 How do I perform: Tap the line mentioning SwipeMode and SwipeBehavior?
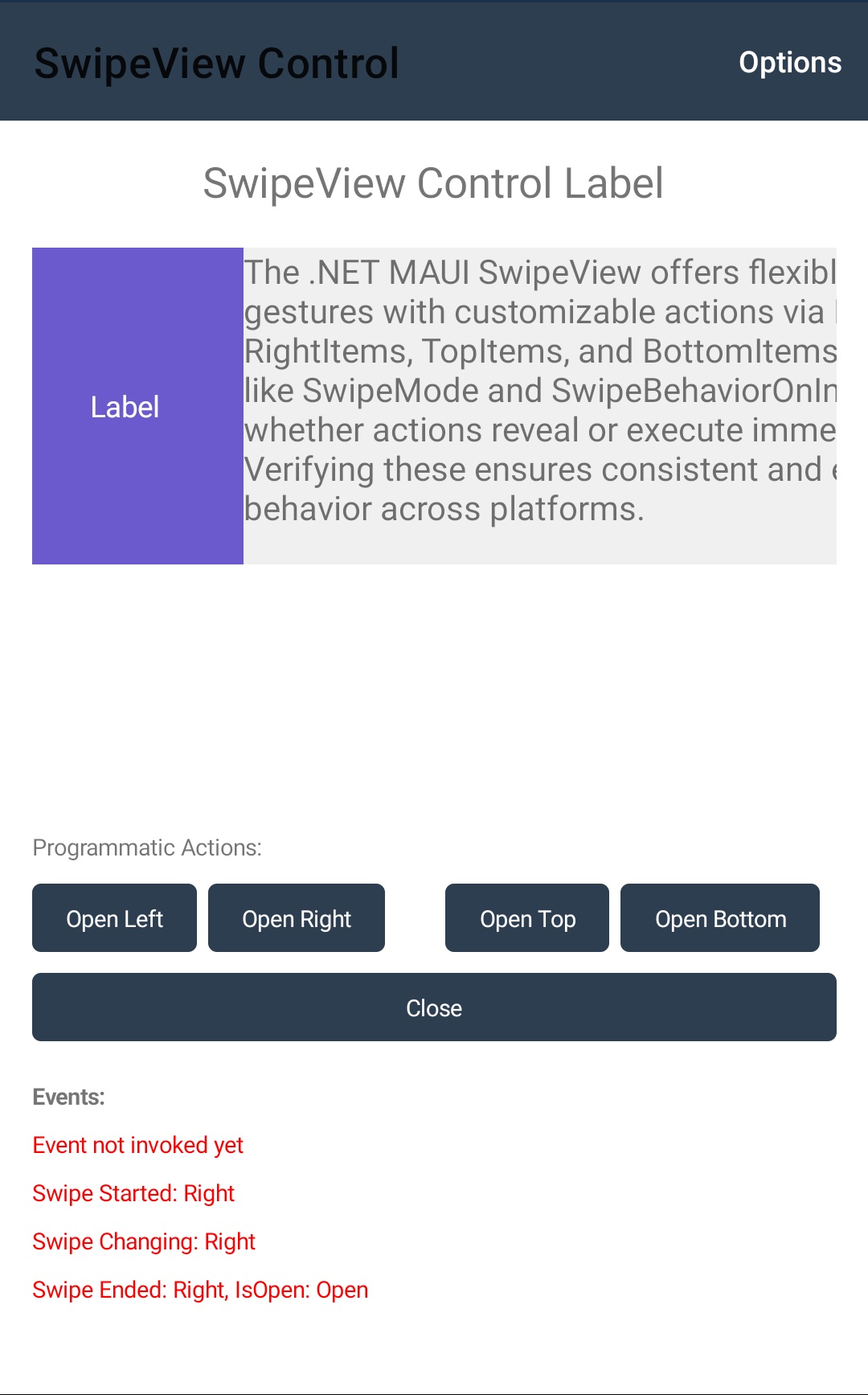point(540,391)
